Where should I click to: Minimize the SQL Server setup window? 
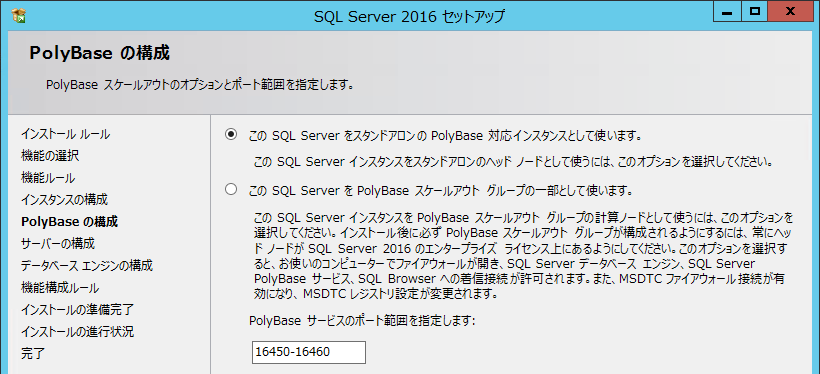click(727, 11)
